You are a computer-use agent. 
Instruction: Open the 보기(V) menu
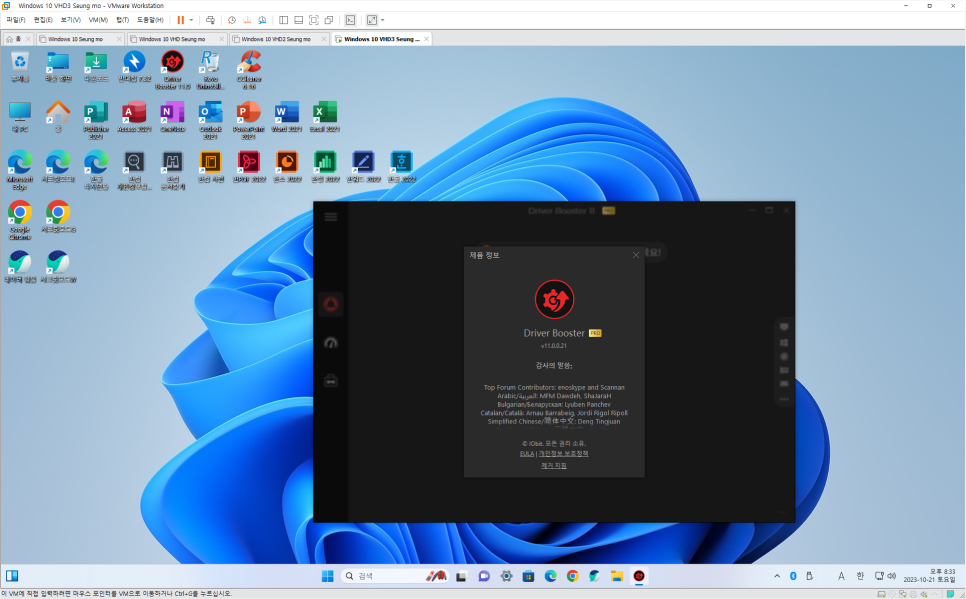pos(71,20)
